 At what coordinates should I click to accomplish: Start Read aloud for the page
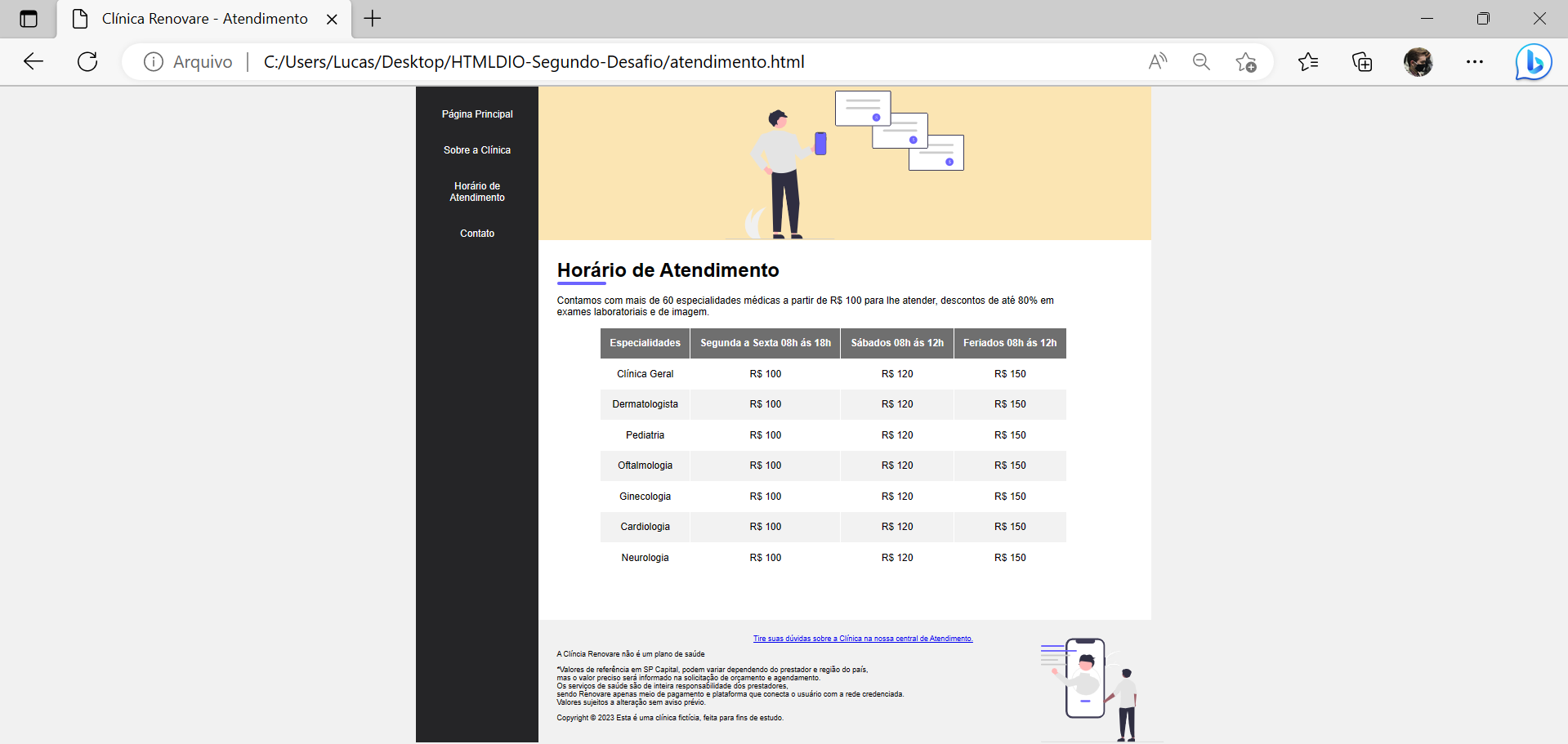[x=1157, y=61]
